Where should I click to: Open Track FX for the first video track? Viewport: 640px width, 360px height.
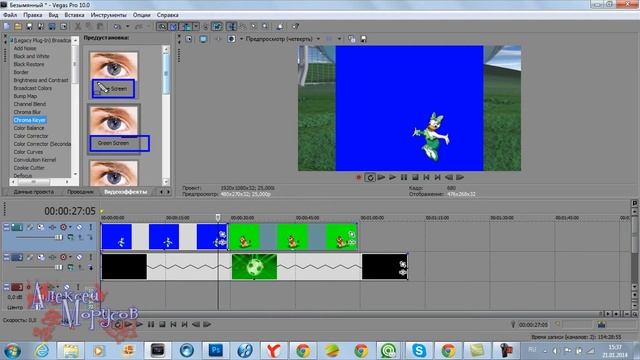tap(52, 227)
